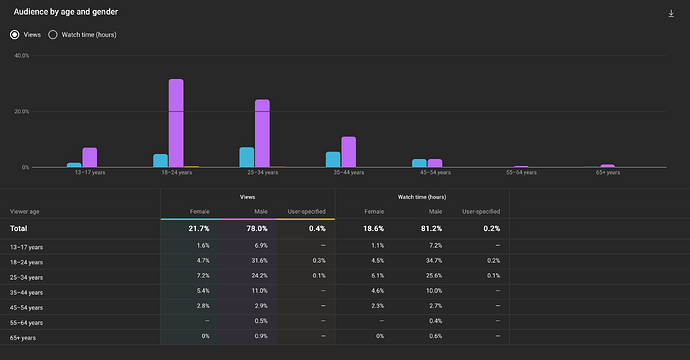This screenshot has width=690, height=360.
Task: Click the 'Watch time (hours)' table group header
Action: click(422, 197)
